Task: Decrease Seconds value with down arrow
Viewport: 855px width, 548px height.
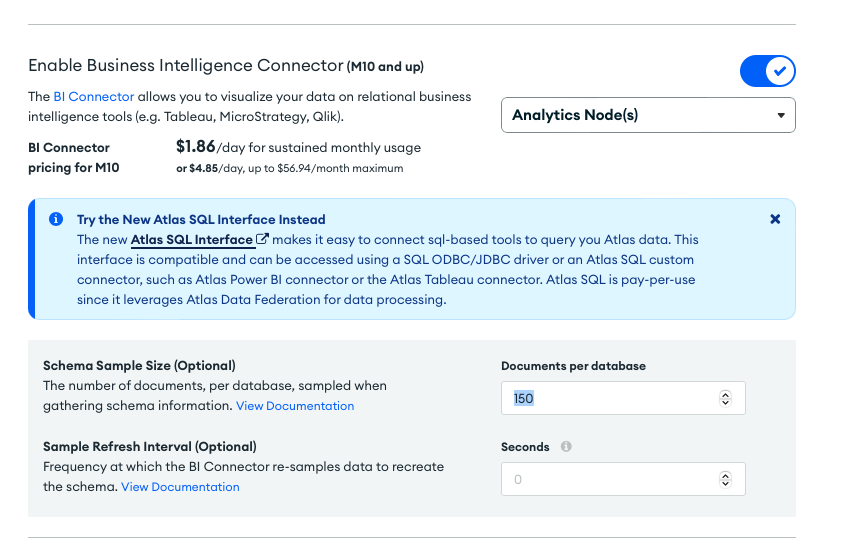Action: (x=725, y=484)
